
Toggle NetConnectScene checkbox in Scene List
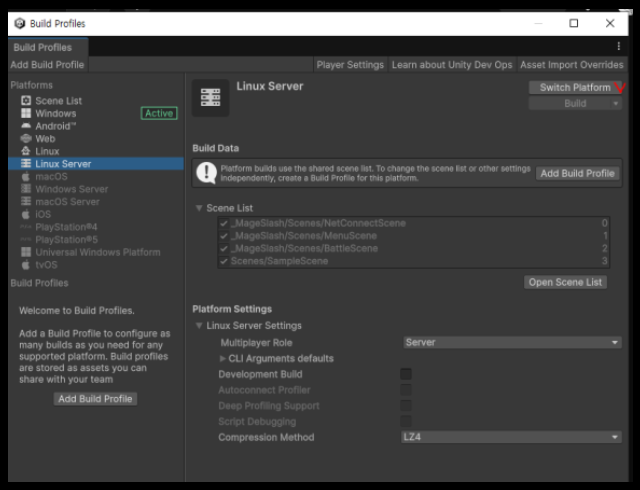click(224, 223)
